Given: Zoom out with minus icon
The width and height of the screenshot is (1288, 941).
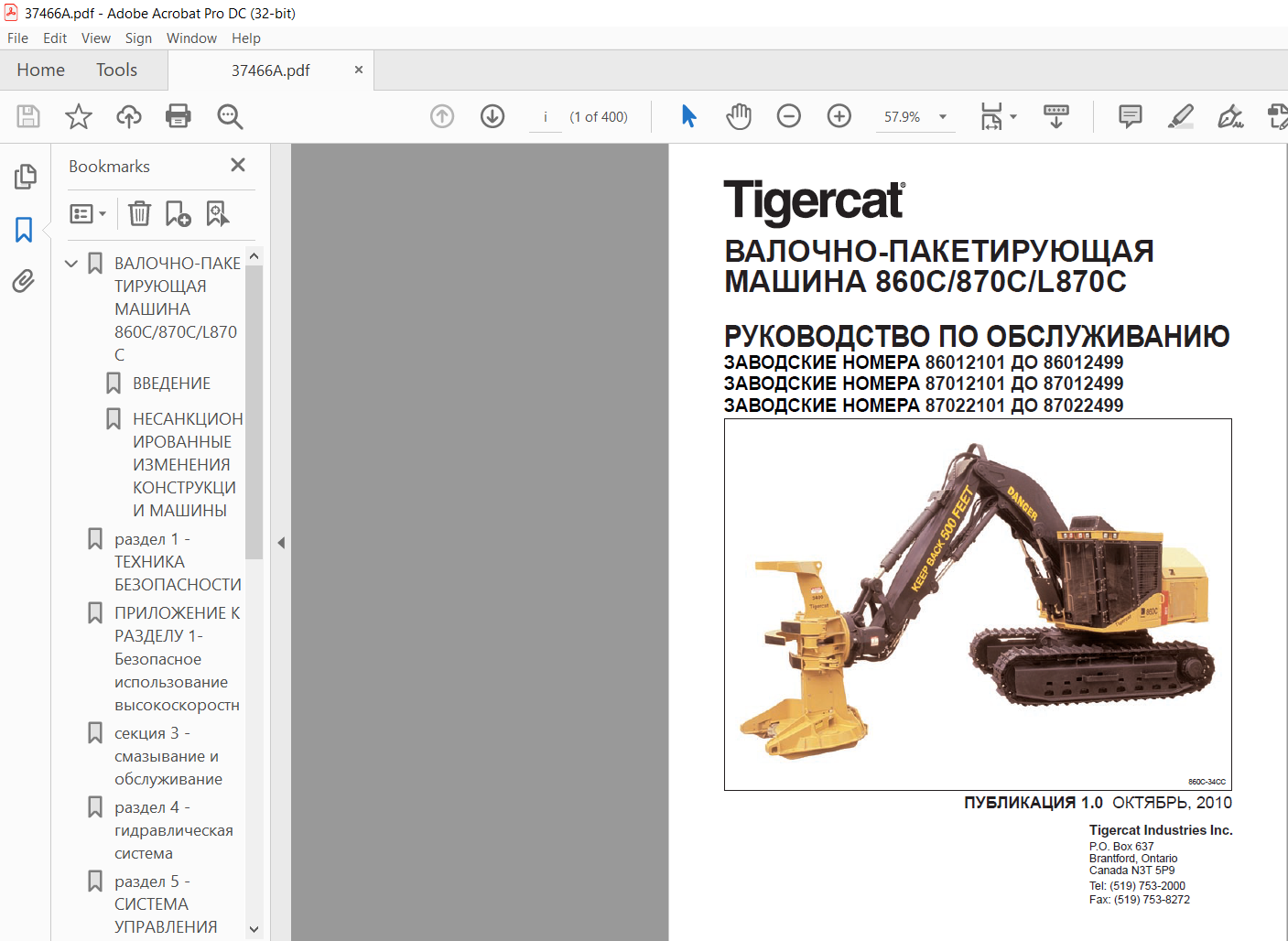Looking at the screenshot, I should point(789,116).
